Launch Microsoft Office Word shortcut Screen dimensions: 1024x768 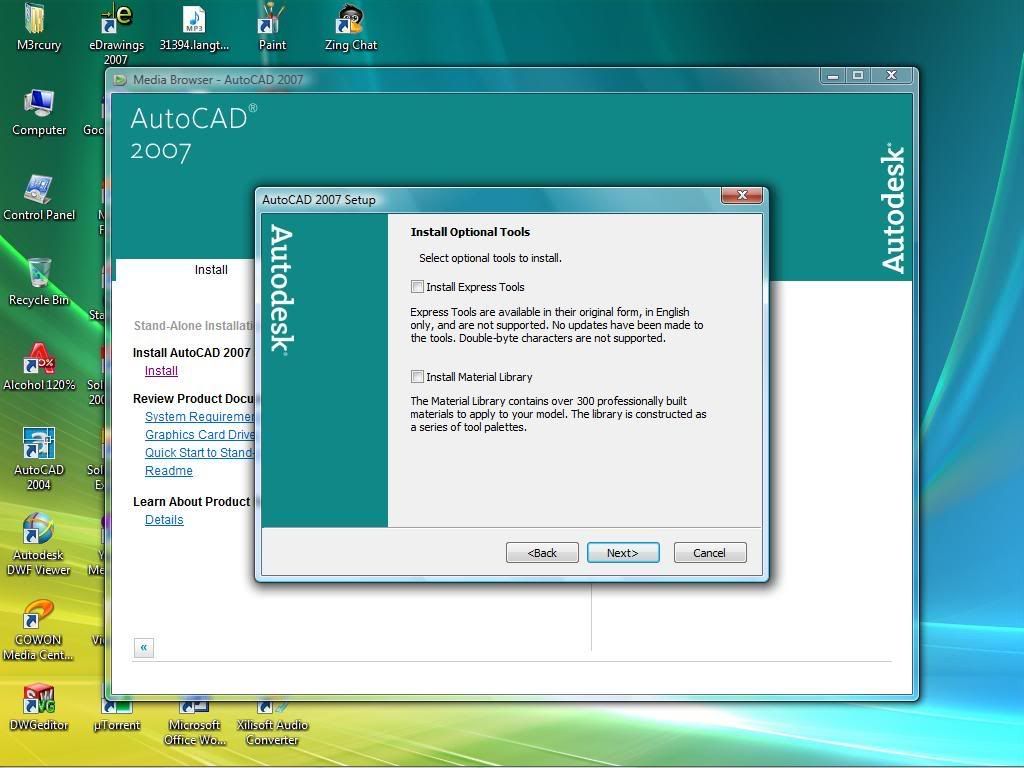(195, 723)
